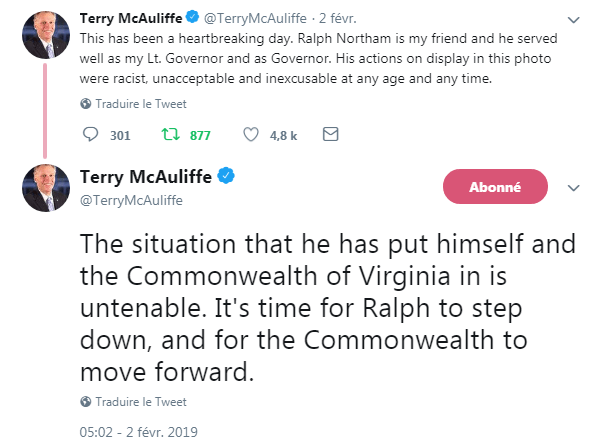This screenshot has width=605, height=448.
Task: Click Traduire le Tweet under second tweet
Action: [140, 402]
